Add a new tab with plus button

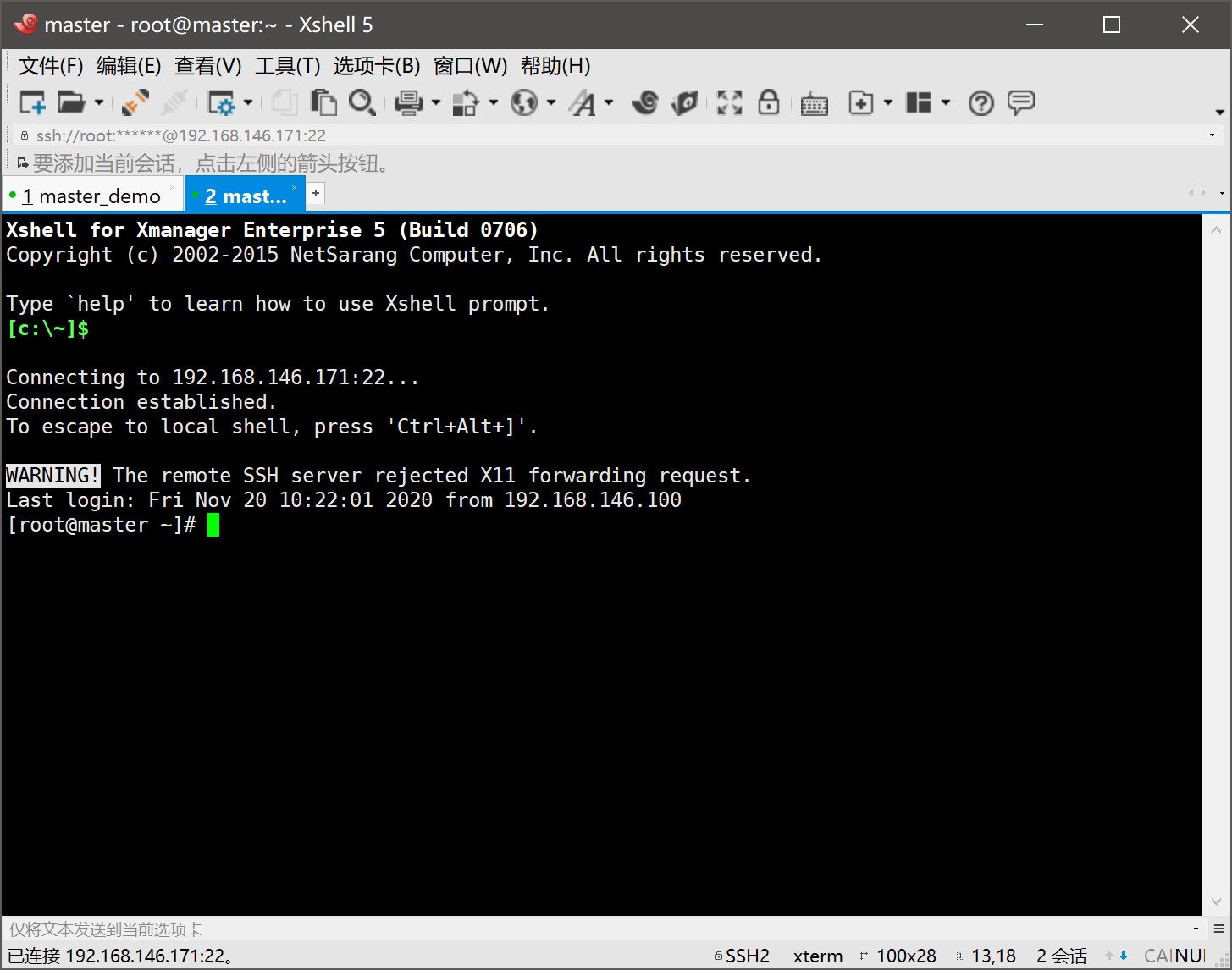pos(316,194)
